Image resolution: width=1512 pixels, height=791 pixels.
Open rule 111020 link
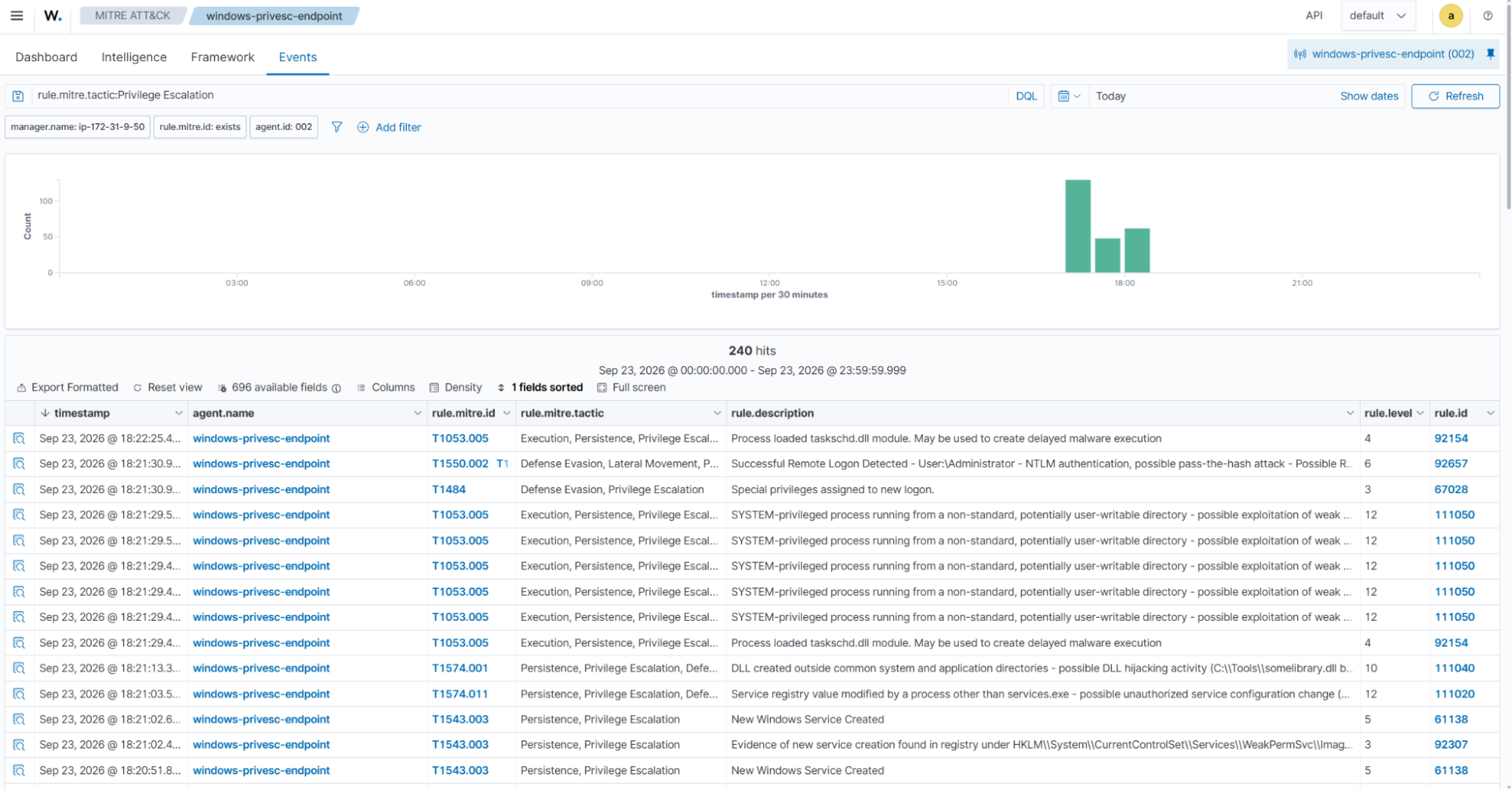tap(1455, 694)
